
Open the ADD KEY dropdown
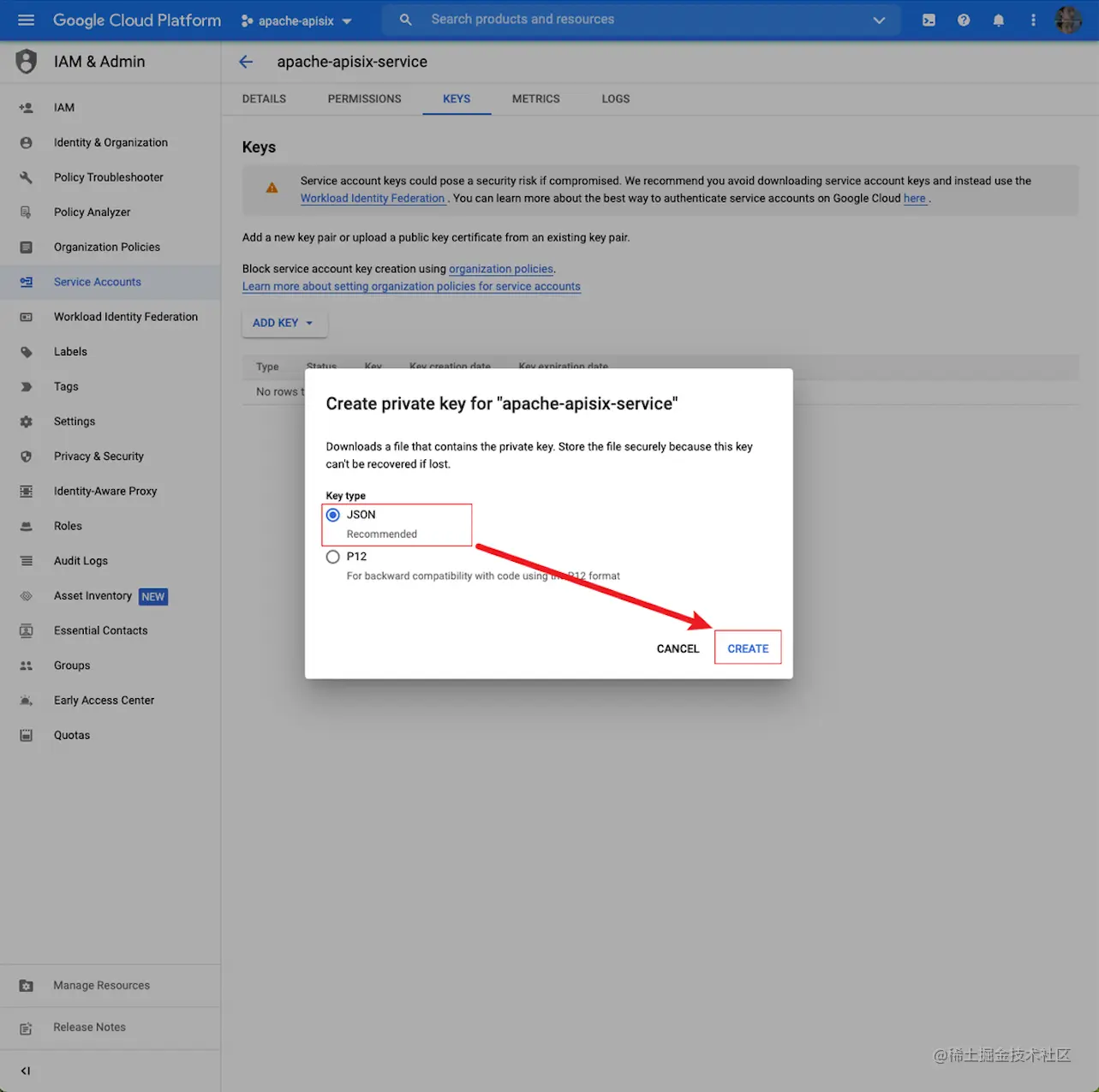(x=284, y=323)
